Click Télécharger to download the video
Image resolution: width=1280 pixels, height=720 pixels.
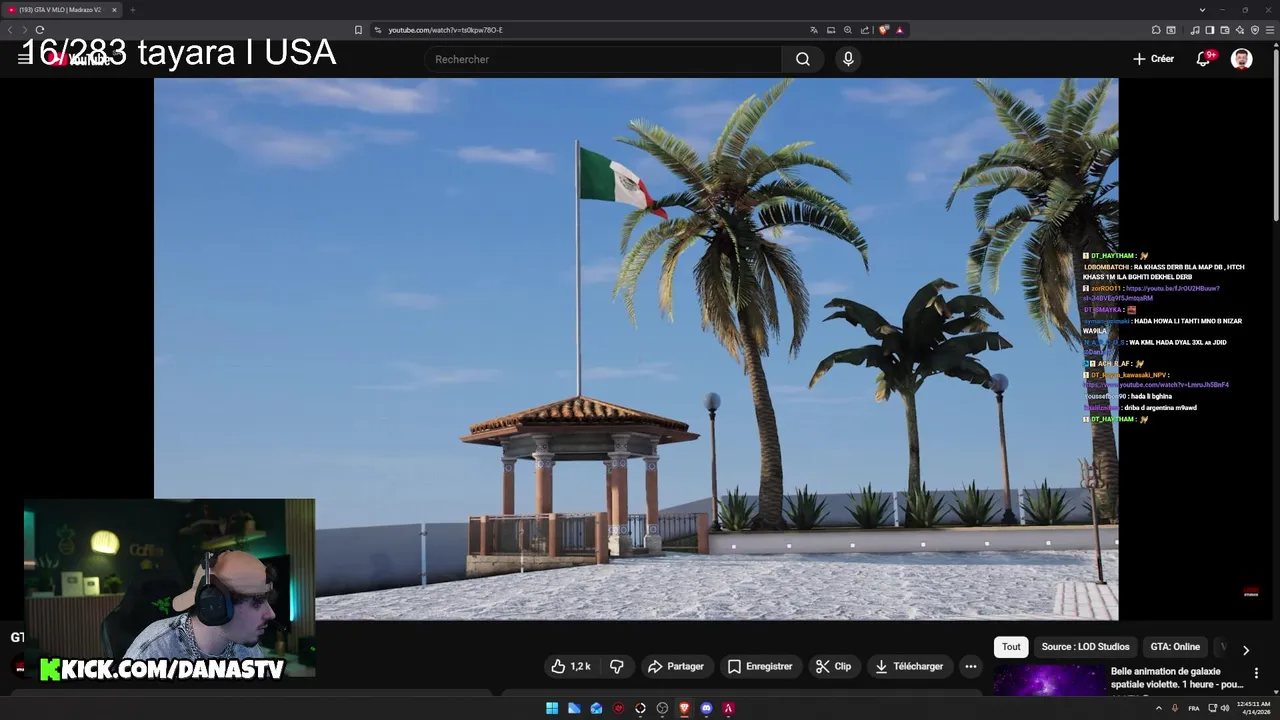pos(909,666)
